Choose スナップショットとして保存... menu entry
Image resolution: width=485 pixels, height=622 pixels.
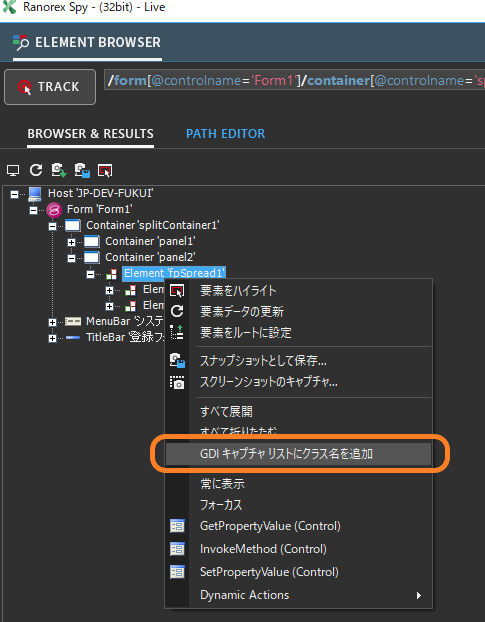click(x=299, y=361)
